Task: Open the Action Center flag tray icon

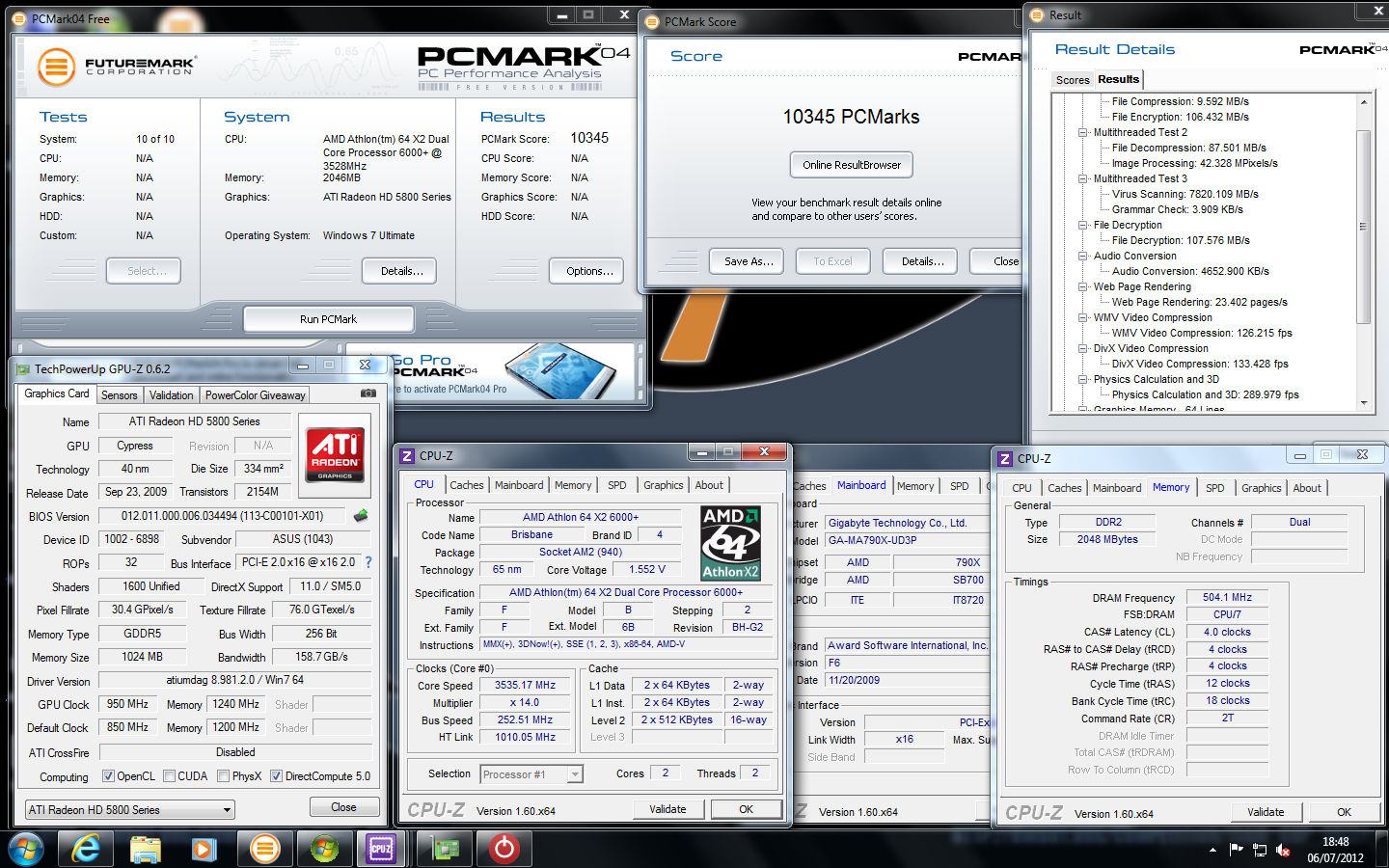Action: (x=1236, y=850)
